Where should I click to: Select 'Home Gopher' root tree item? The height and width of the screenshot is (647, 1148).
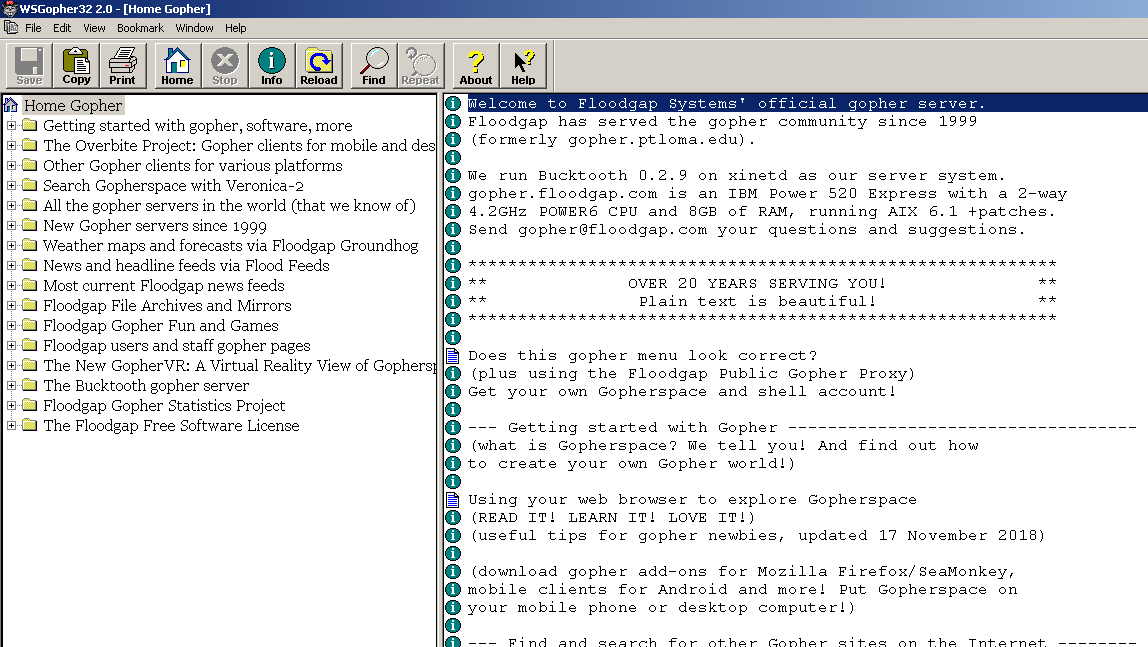[73, 106]
